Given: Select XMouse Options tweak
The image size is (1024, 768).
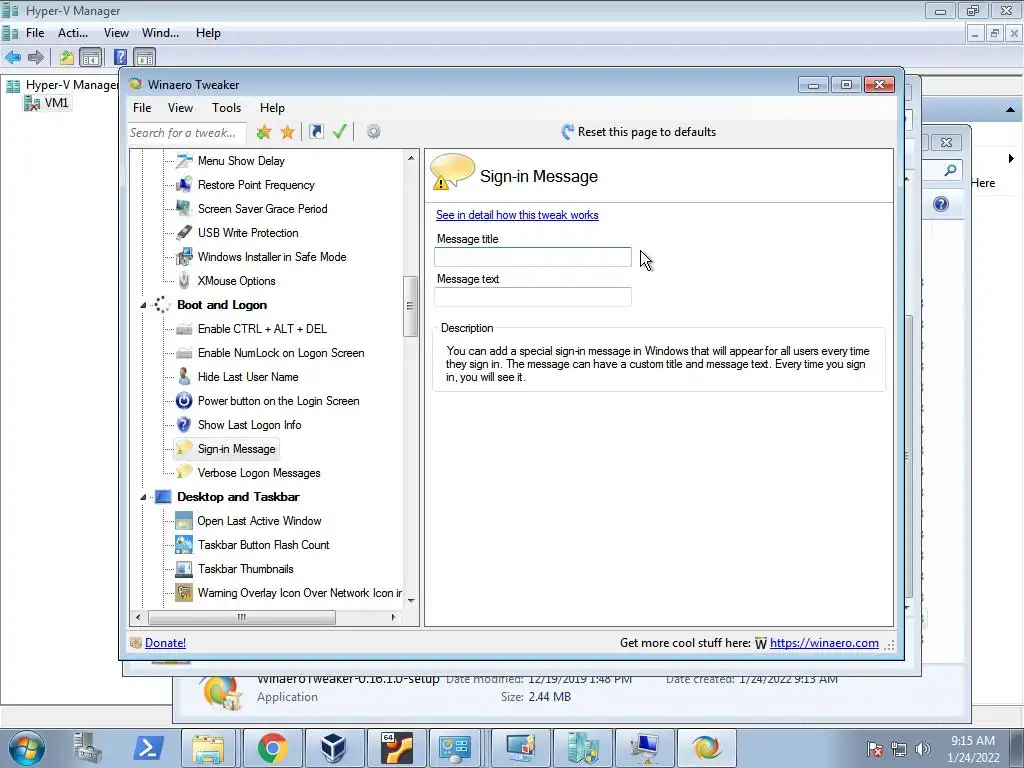Looking at the screenshot, I should coord(236,281).
